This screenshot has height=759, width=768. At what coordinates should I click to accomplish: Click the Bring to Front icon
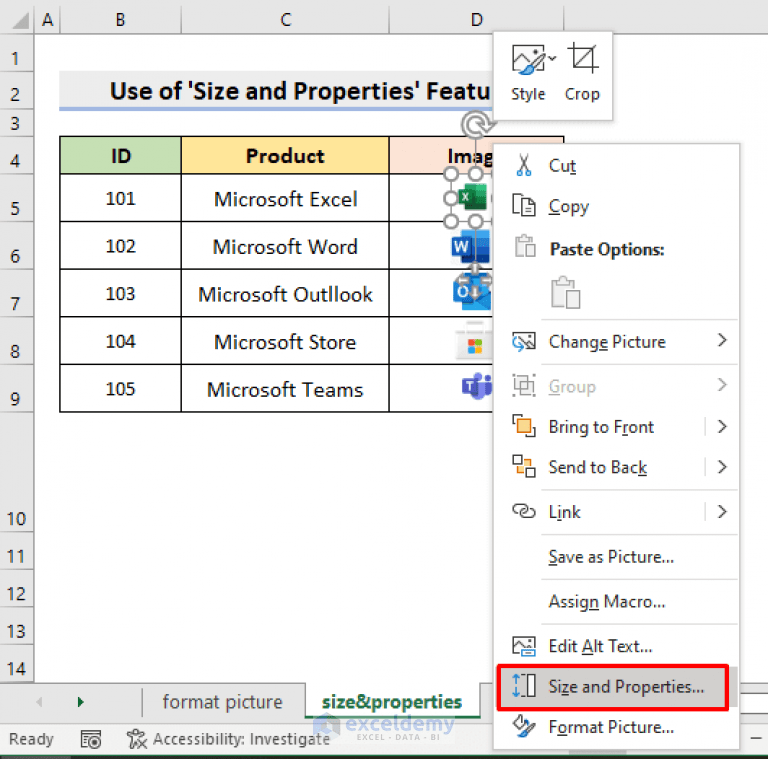click(524, 426)
